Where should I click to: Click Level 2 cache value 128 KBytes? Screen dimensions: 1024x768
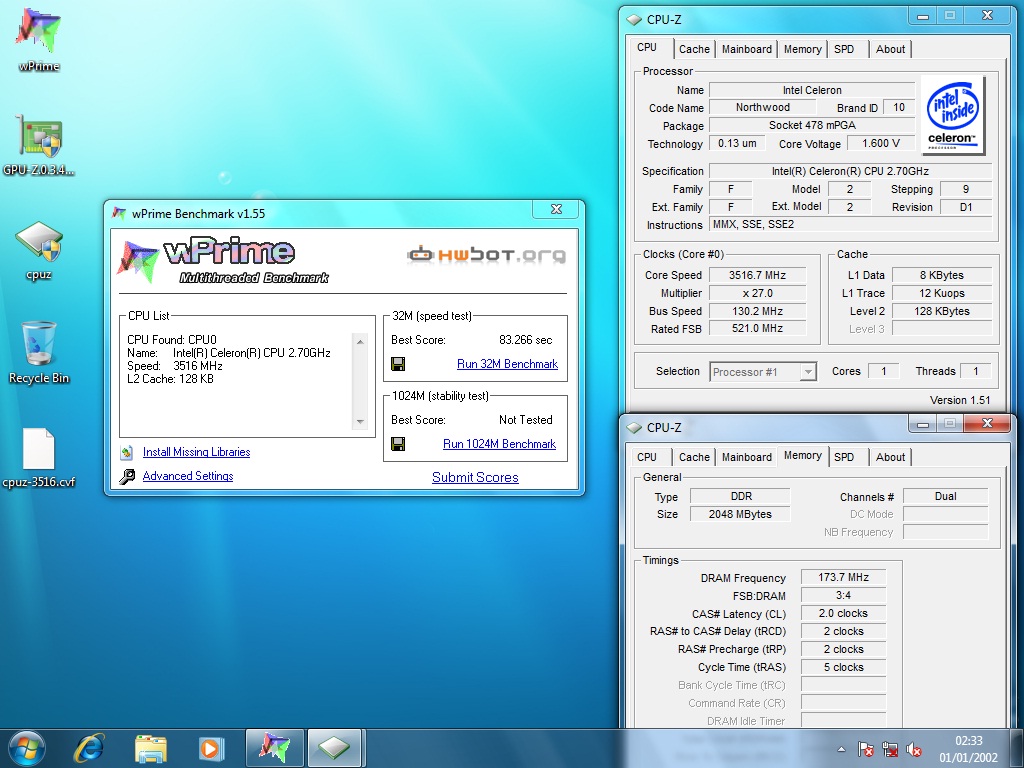point(942,311)
